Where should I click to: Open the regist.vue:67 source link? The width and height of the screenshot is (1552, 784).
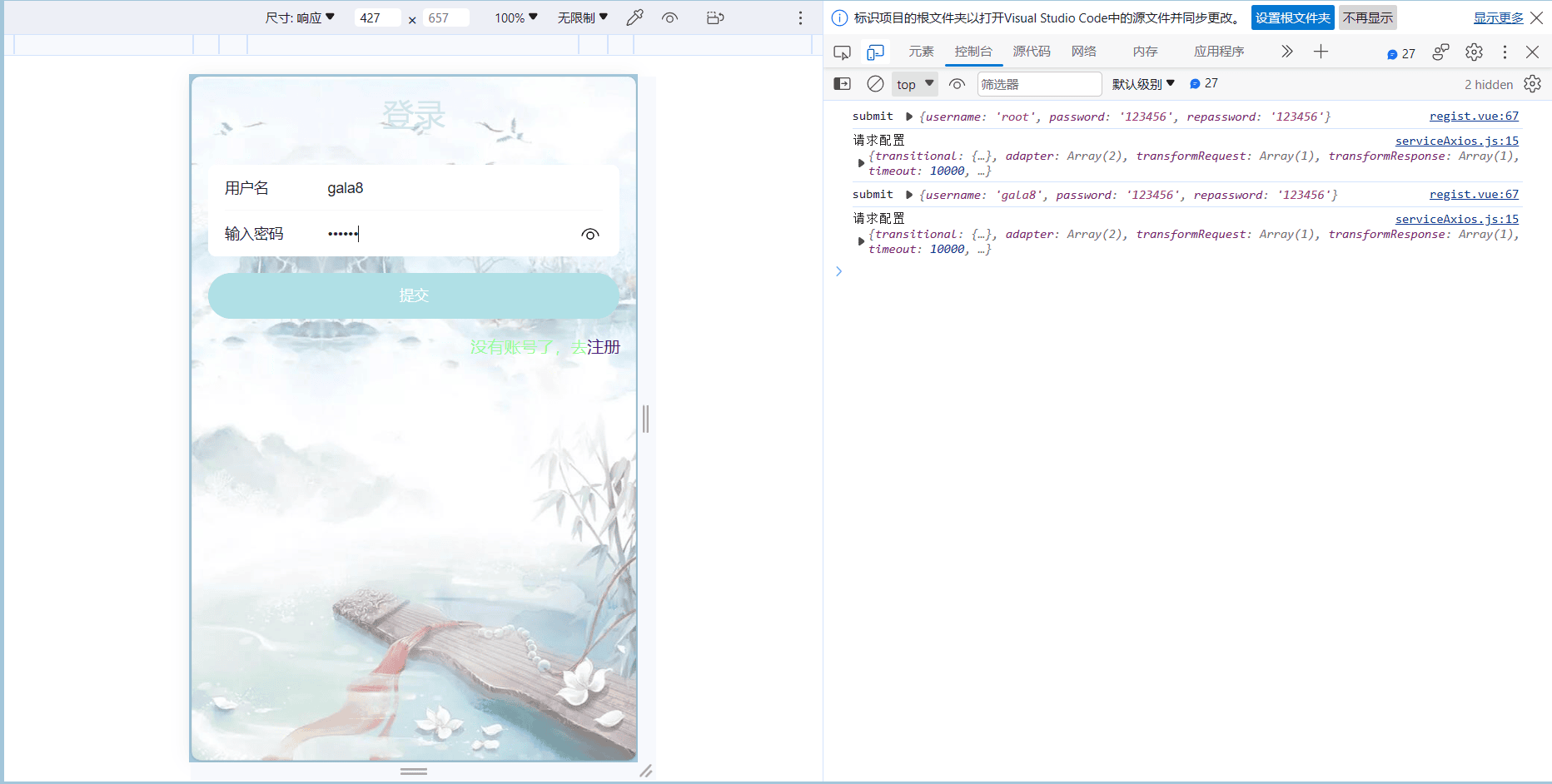pyautogui.click(x=1473, y=117)
